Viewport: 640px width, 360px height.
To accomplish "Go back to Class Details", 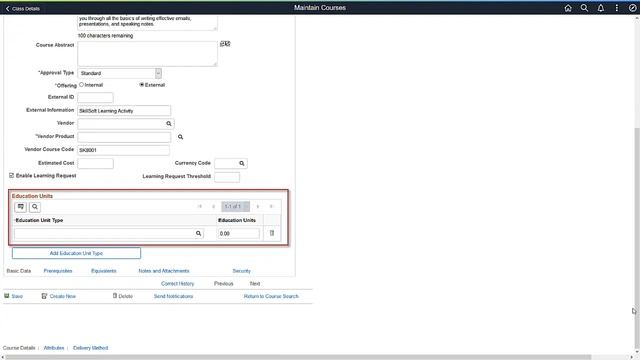I will [x=22, y=8].
